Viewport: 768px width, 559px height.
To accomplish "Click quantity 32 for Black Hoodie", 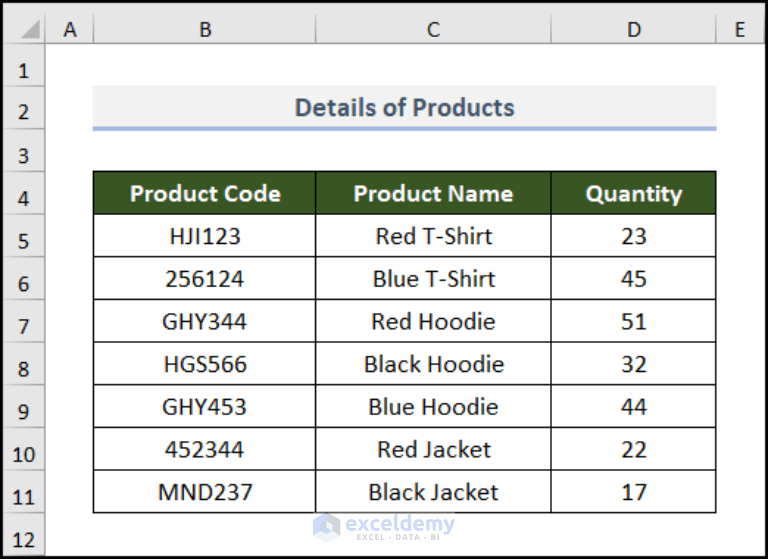I will coord(633,364).
